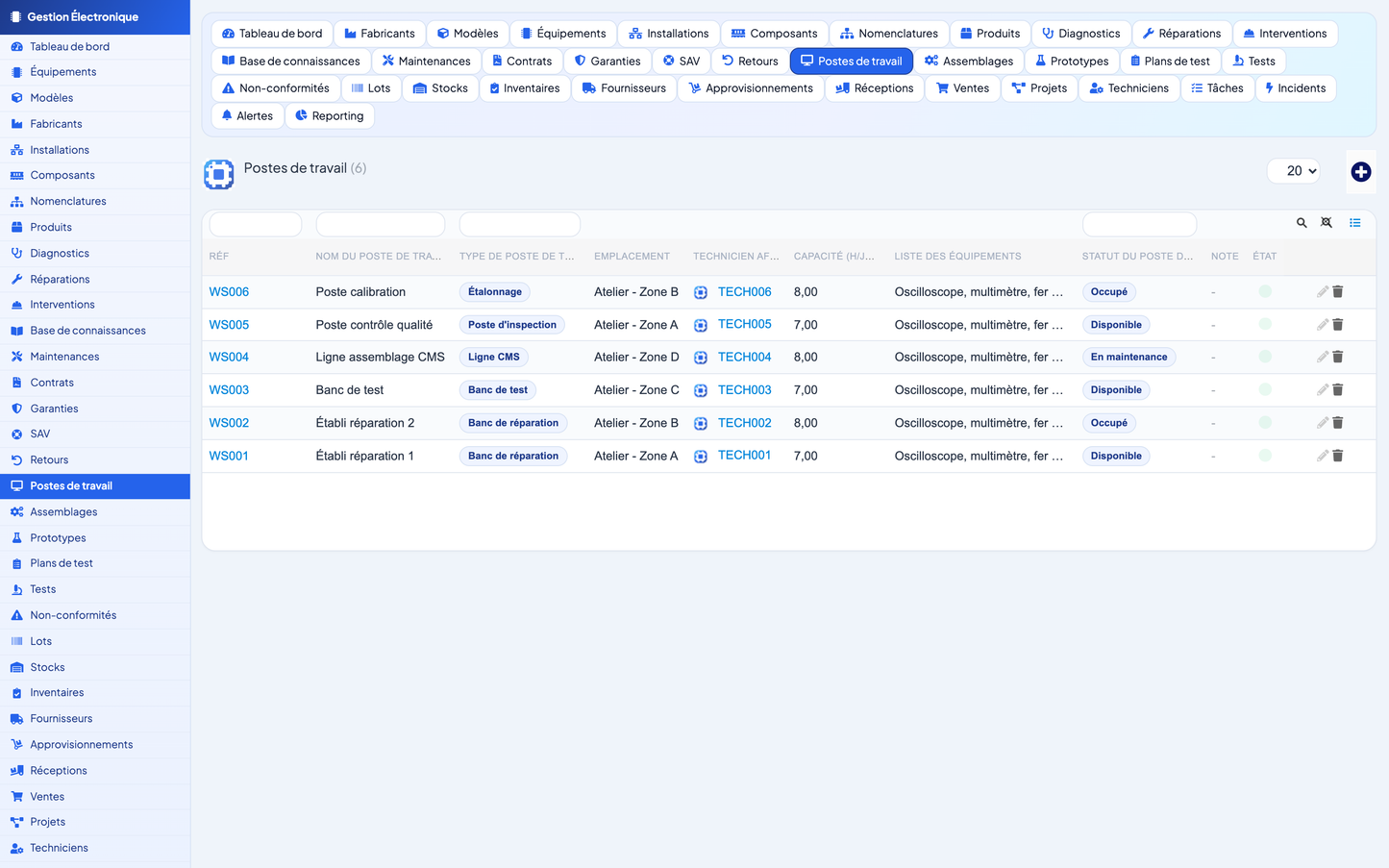The height and width of the screenshot is (868, 1389).
Task: Open workstation link WS001
Action: (229, 456)
